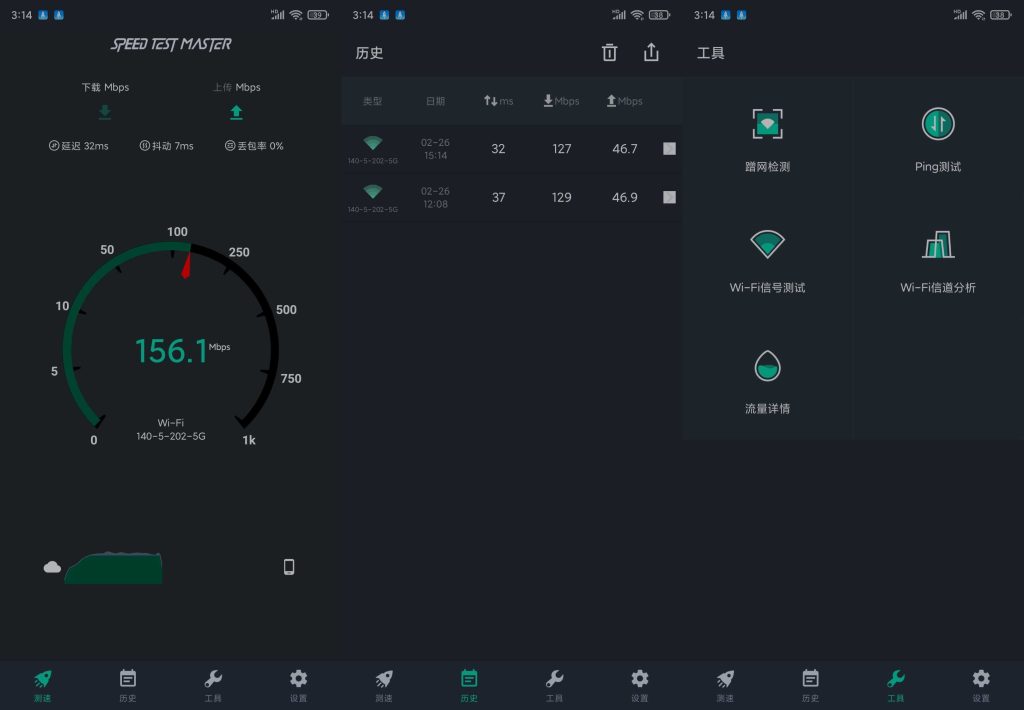
Task: Sort history by download Mbps column
Action: pyautogui.click(x=560, y=100)
